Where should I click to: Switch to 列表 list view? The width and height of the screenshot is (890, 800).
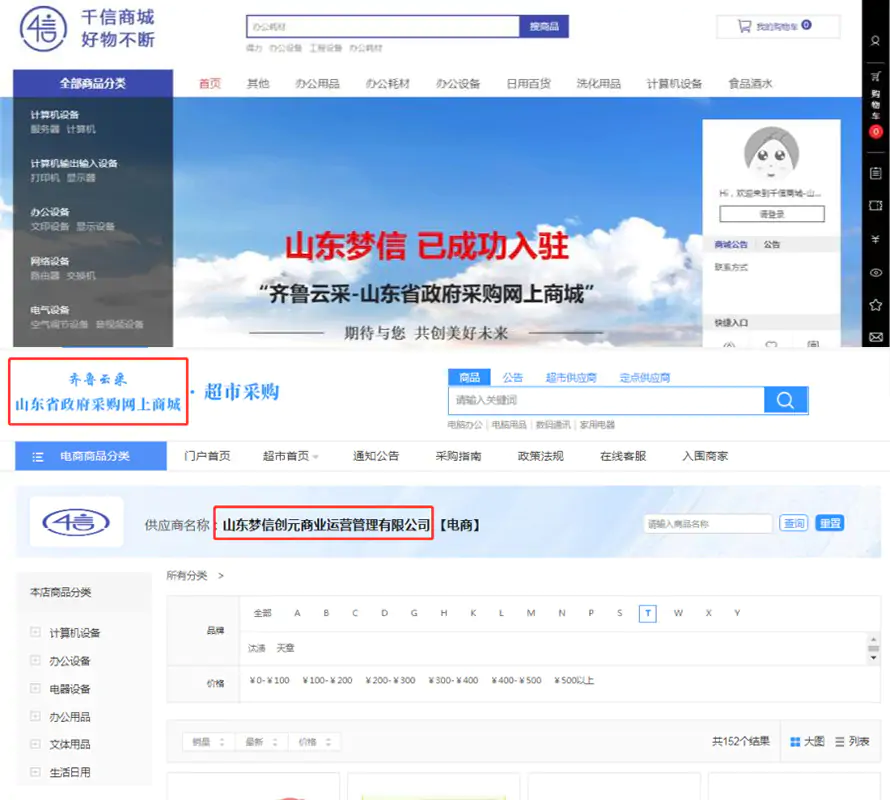coord(852,742)
